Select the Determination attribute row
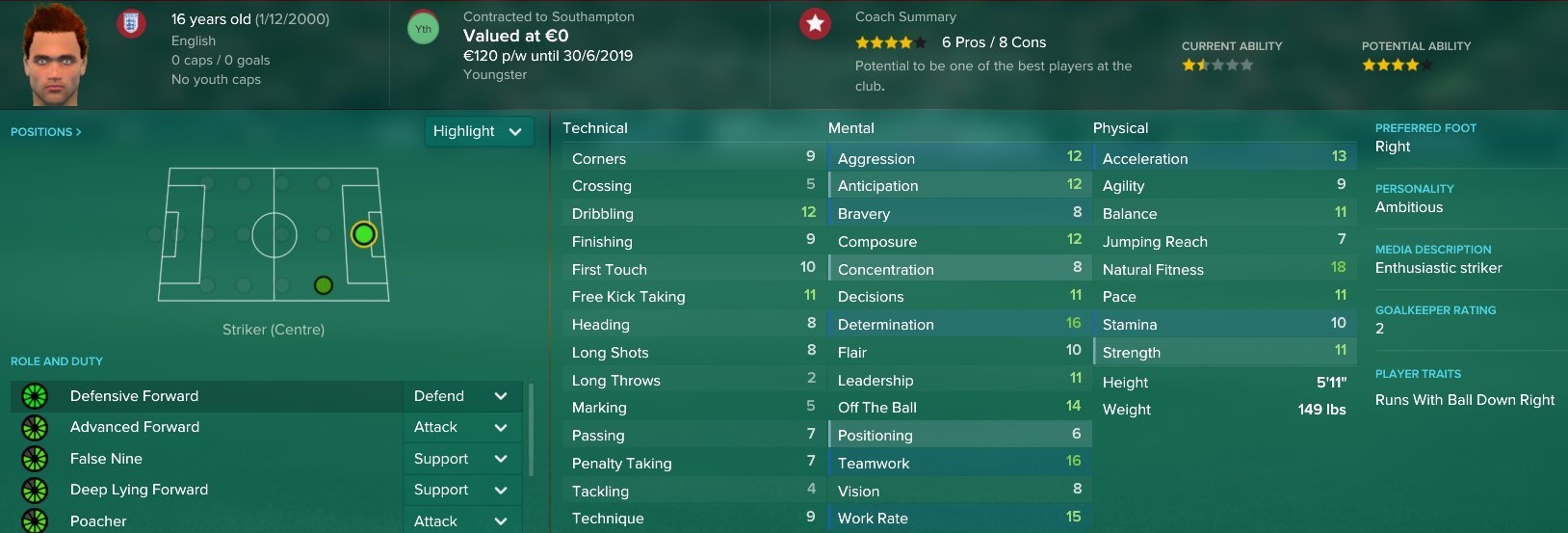 (959, 324)
